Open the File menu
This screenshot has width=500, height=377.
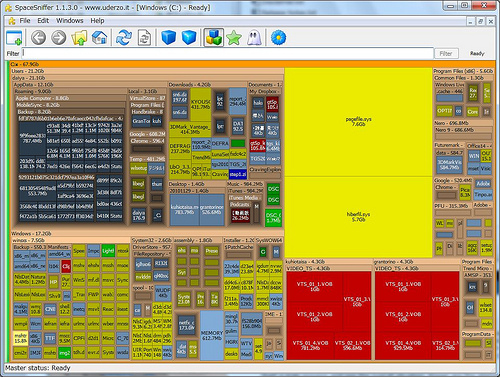pyautogui.click(x=25, y=21)
